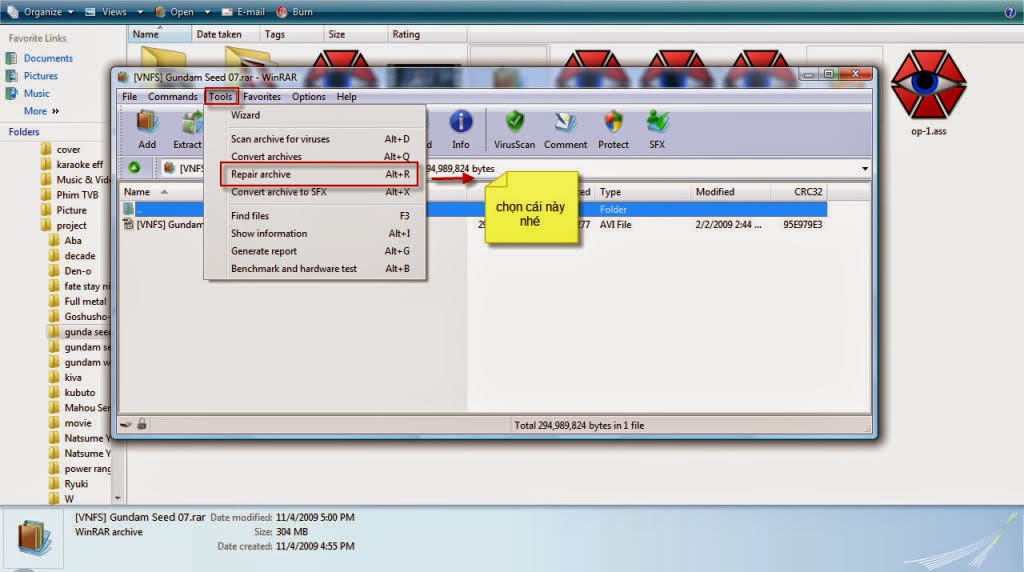Click folder tree scrollbar down arrow
The image size is (1024, 572).
pos(118,498)
